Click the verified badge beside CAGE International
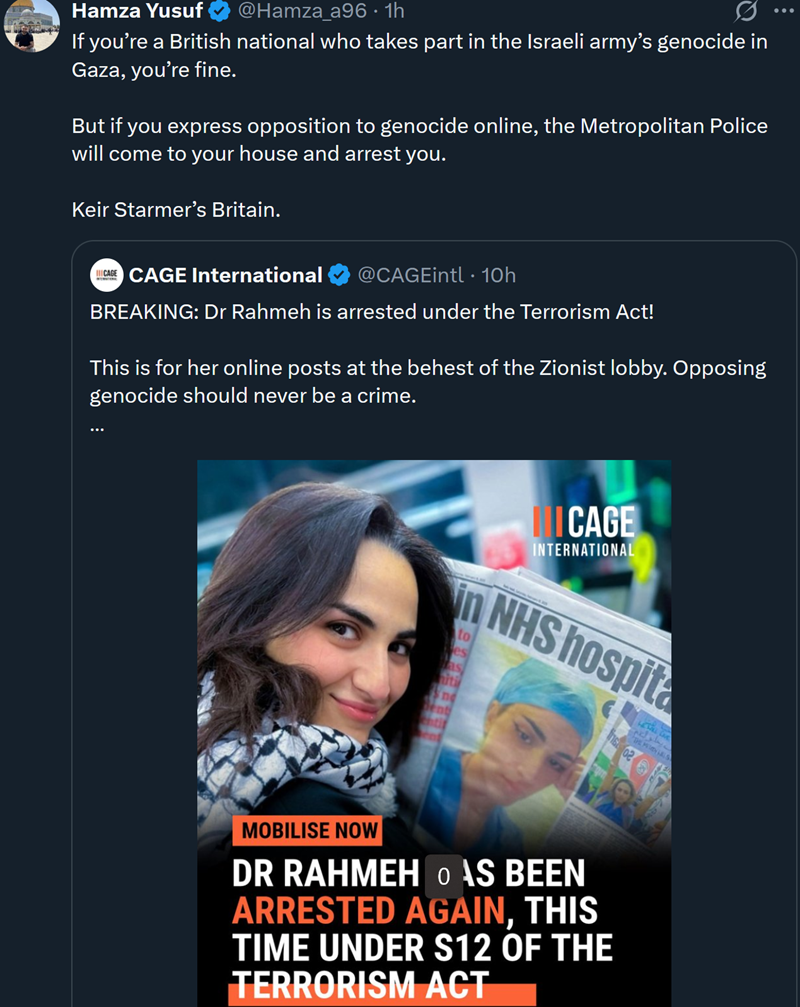This screenshot has height=1007, width=800. [x=339, y=275]
